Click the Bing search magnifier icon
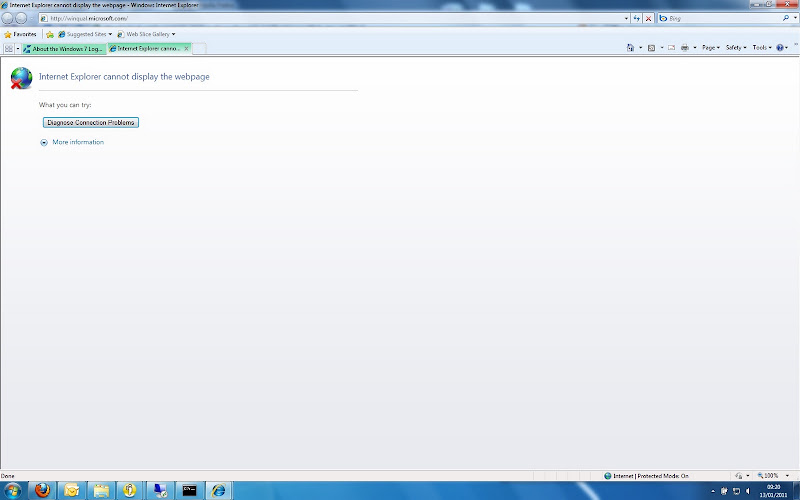The width and height of the screenshot is (800, 500). [x=786, y=18]
